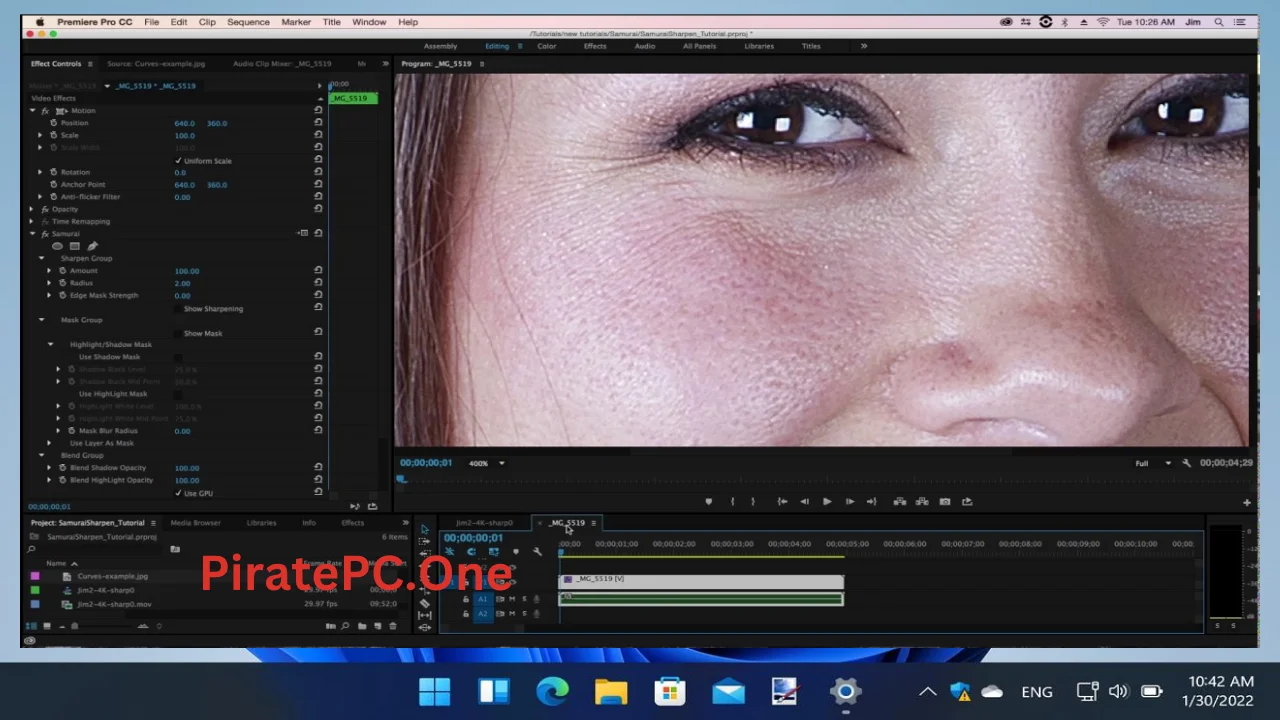Switch to the Color workspace
This screenshot has height=720, width=1280.
[547, 46]
